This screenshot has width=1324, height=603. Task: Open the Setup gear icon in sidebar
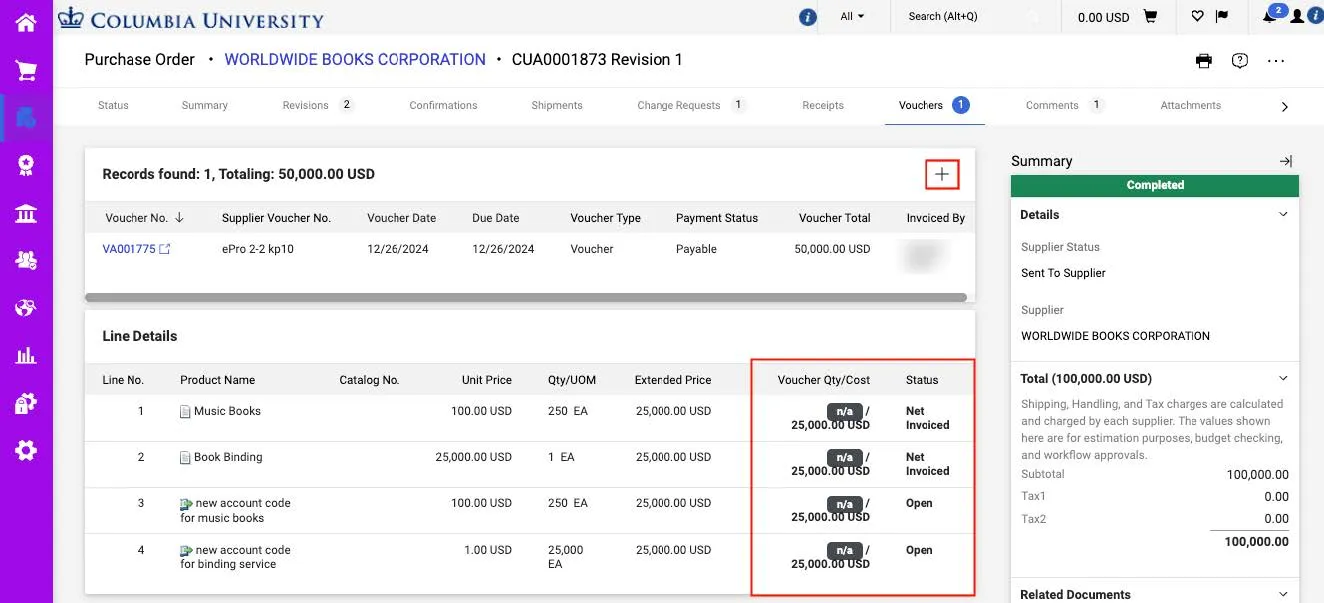(26, 451)
